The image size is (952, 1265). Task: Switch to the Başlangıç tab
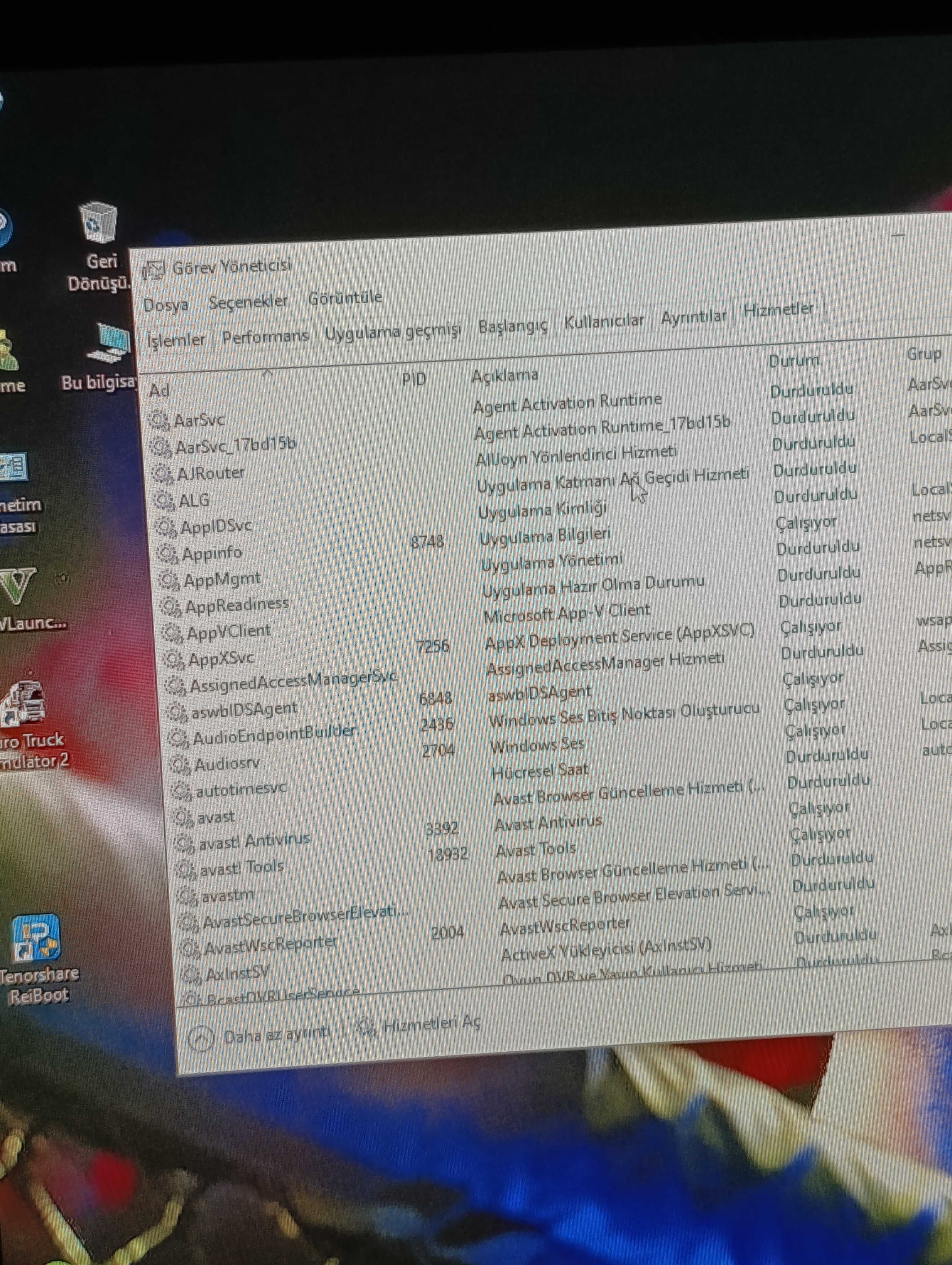click(513, 326)
